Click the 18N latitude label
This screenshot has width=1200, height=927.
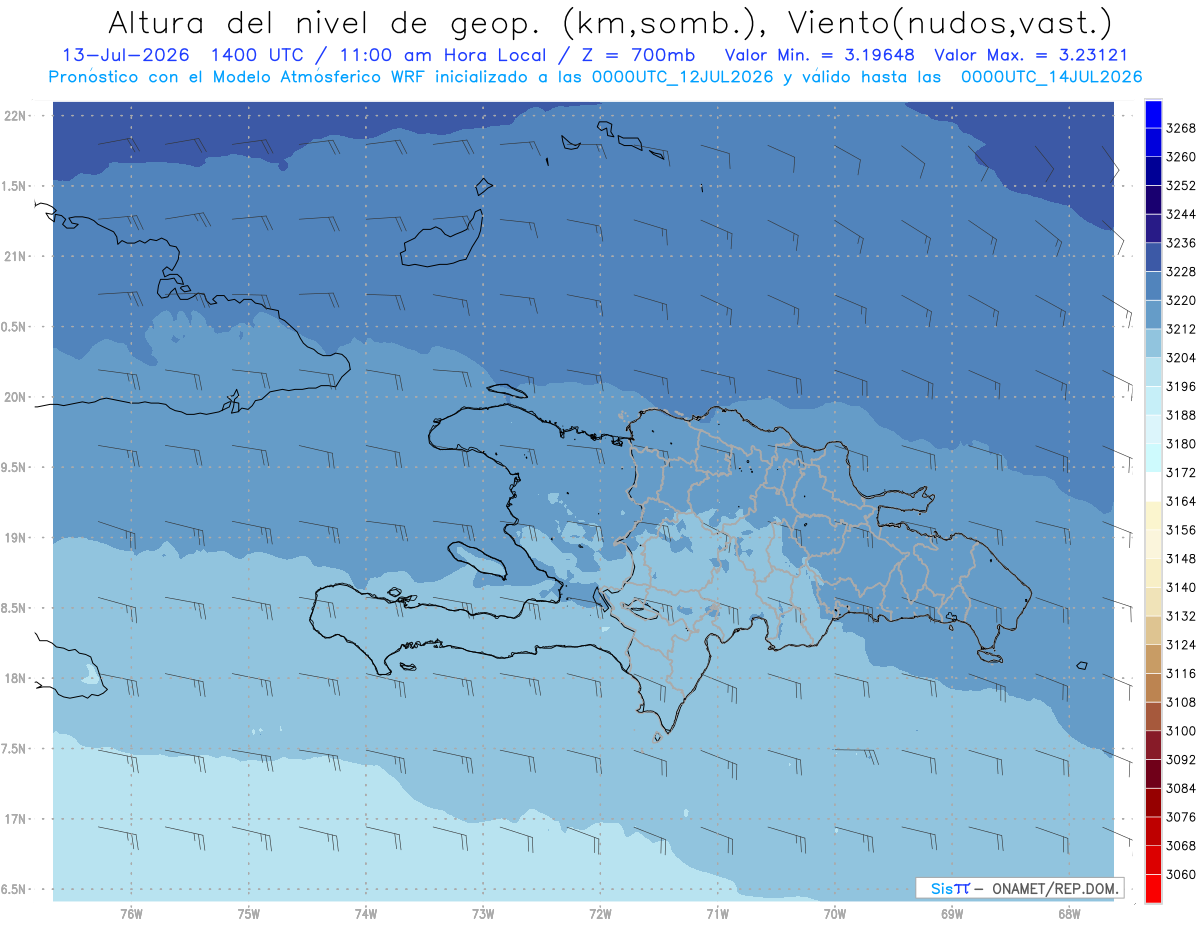pyautogui.click(x=15, y=679)
